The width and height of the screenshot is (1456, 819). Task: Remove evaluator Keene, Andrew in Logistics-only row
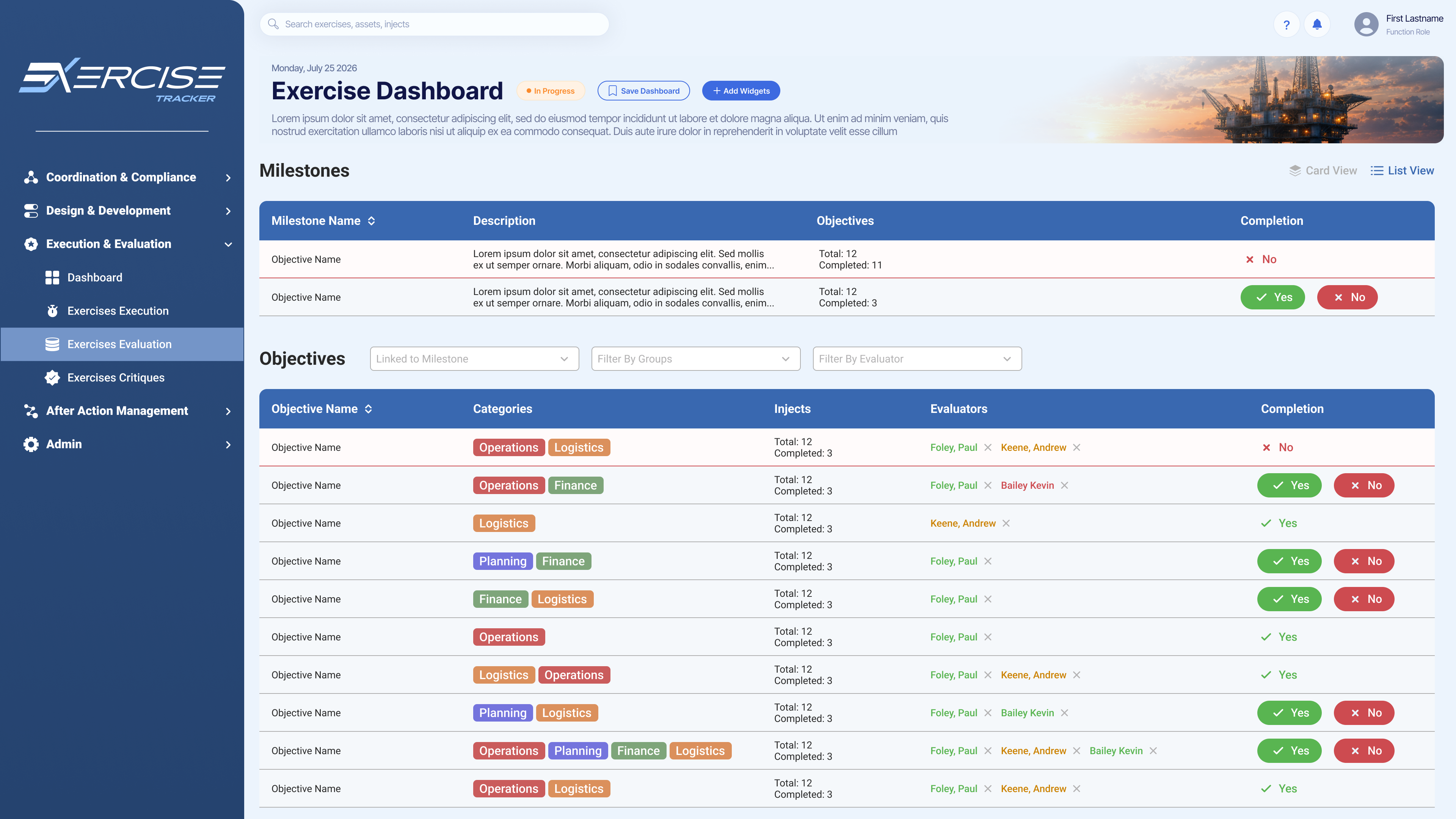coord(1006,523)
